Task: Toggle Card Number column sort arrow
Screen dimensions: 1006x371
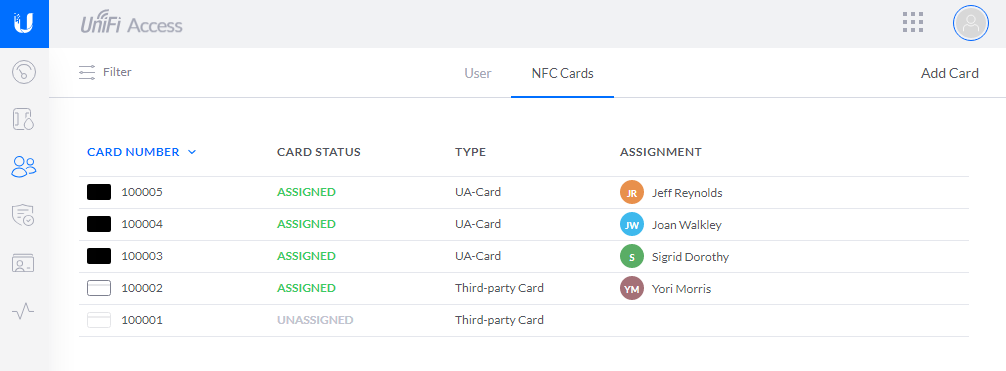Action: pos(192,152)
